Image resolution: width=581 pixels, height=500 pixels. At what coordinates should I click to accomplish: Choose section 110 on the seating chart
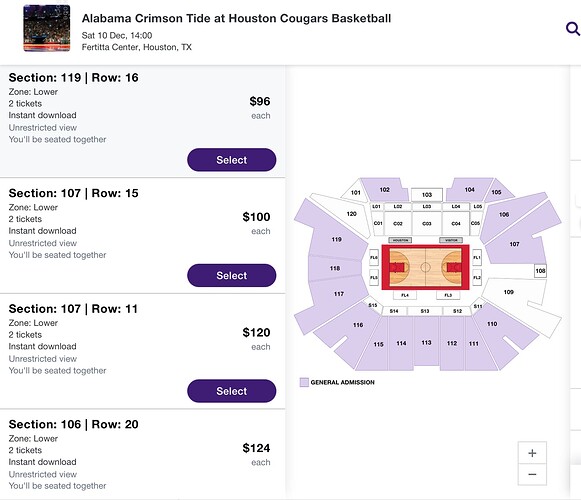[492, 324]
